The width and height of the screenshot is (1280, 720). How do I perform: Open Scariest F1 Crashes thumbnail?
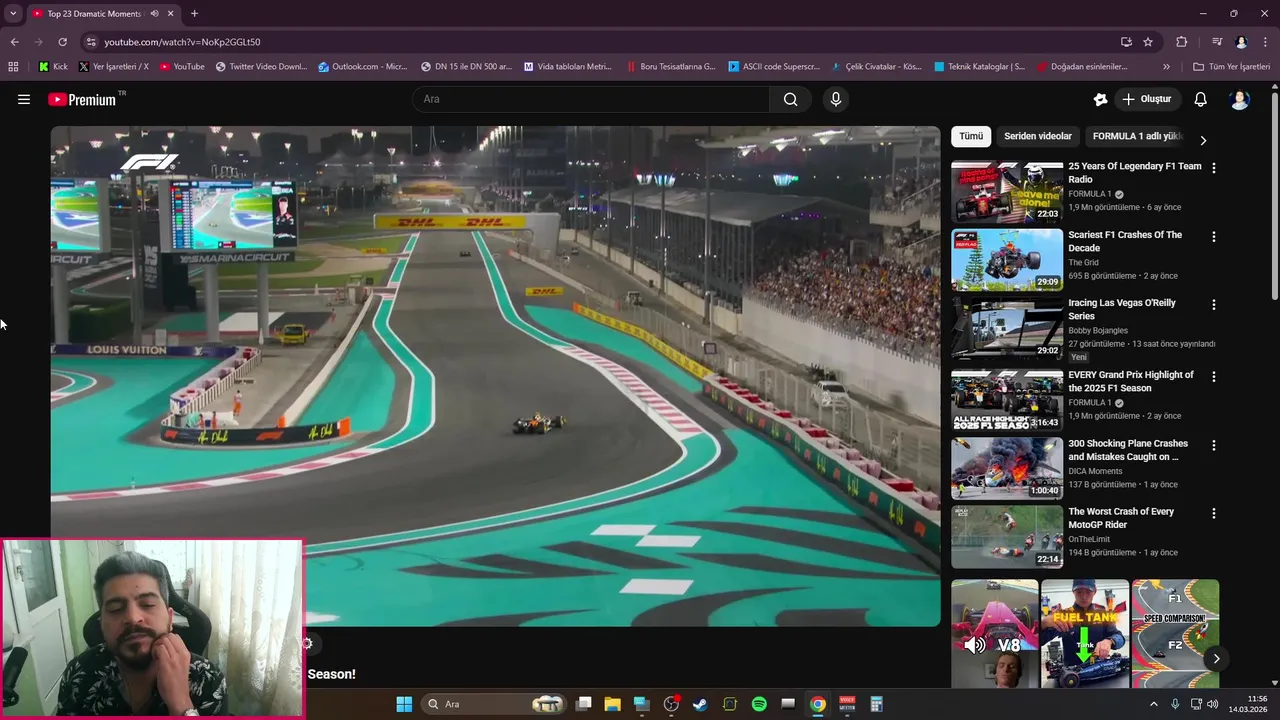click(x=1007, y=260)
